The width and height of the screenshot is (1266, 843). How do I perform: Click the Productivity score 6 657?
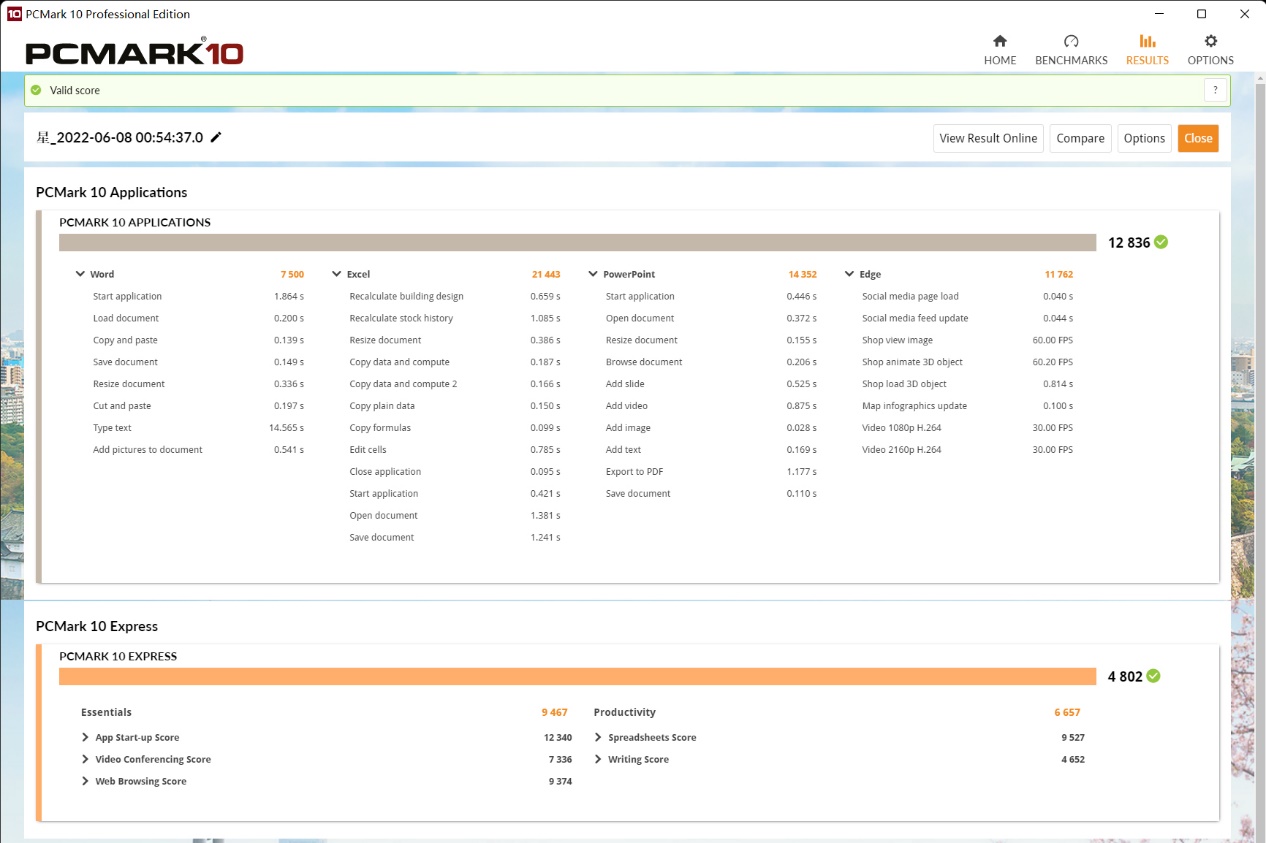(x=1067, y=712)
